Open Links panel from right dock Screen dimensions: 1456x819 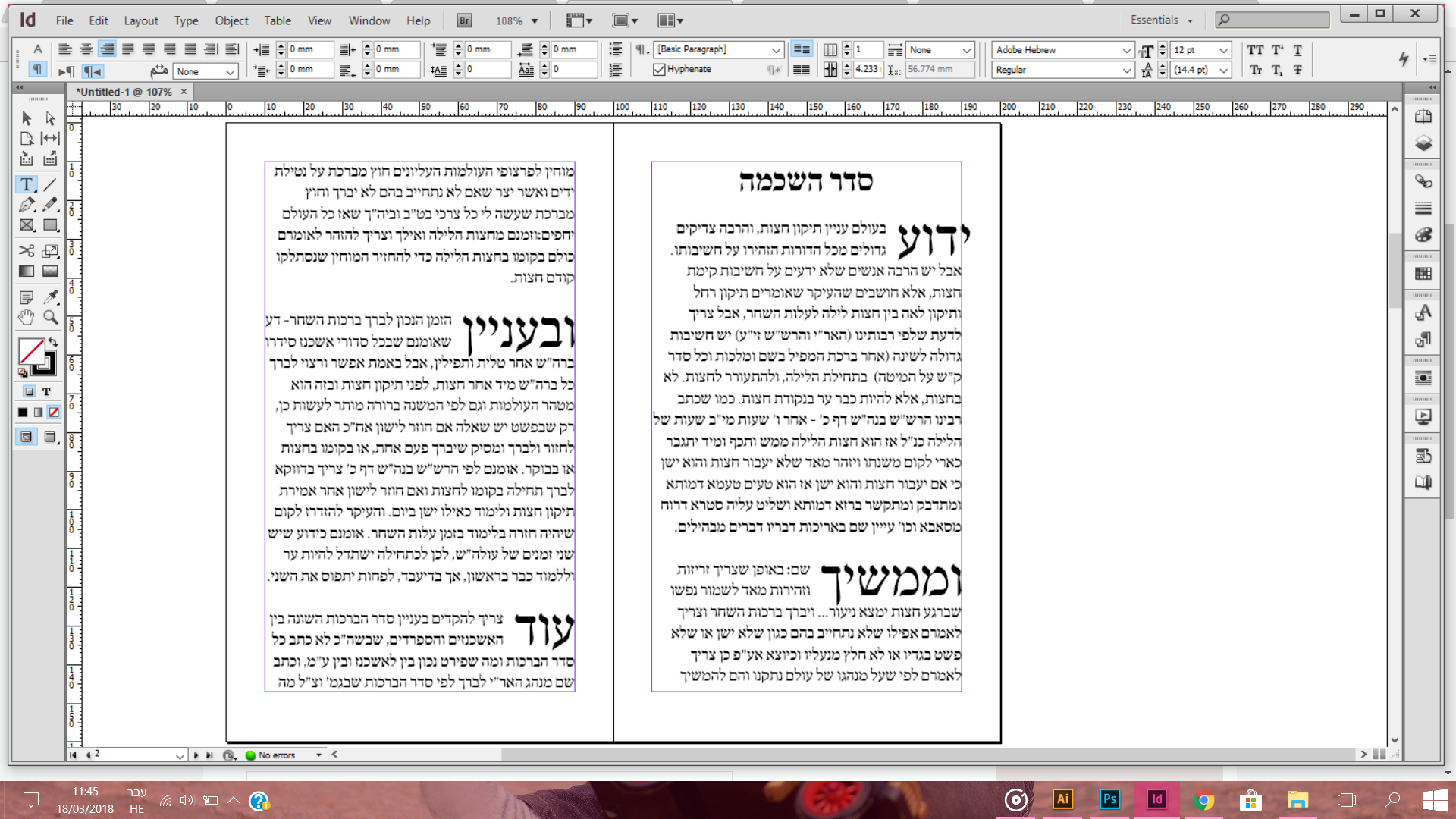(x=1423, y=182)
